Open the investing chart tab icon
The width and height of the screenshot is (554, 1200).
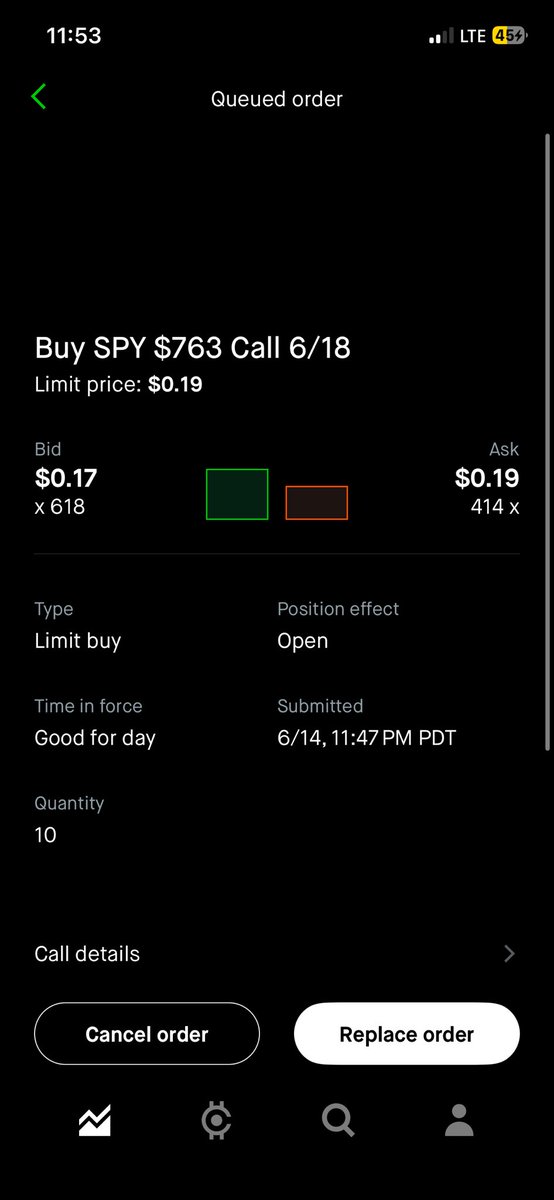95,1120
